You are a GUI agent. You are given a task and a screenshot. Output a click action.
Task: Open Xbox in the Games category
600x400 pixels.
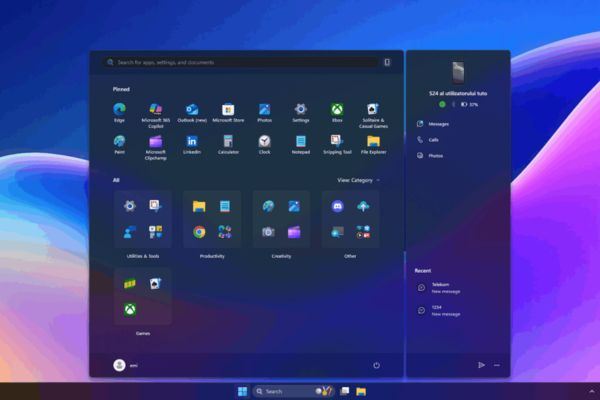(130, 309)
